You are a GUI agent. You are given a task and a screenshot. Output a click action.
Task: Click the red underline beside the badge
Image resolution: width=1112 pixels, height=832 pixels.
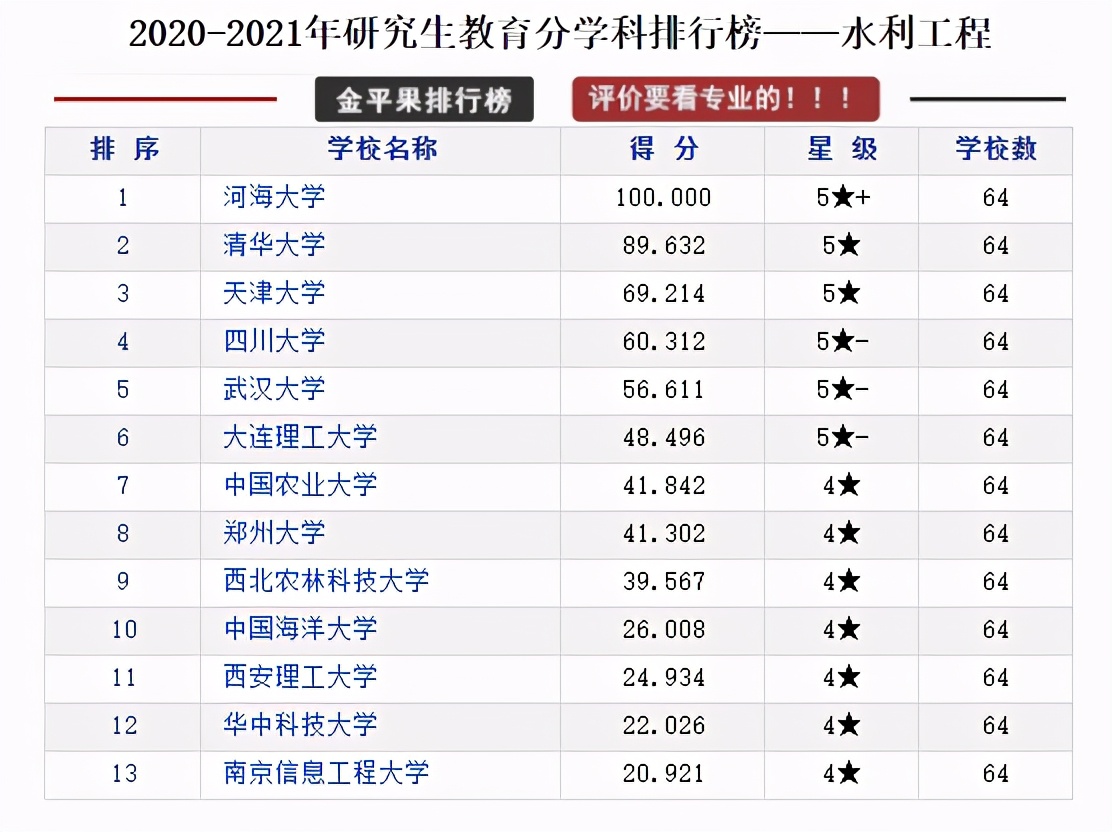tap(166, 99)
